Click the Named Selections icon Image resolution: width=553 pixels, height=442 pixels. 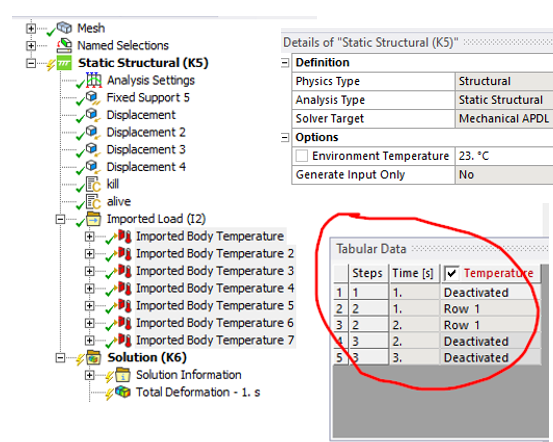coord(64,46)
